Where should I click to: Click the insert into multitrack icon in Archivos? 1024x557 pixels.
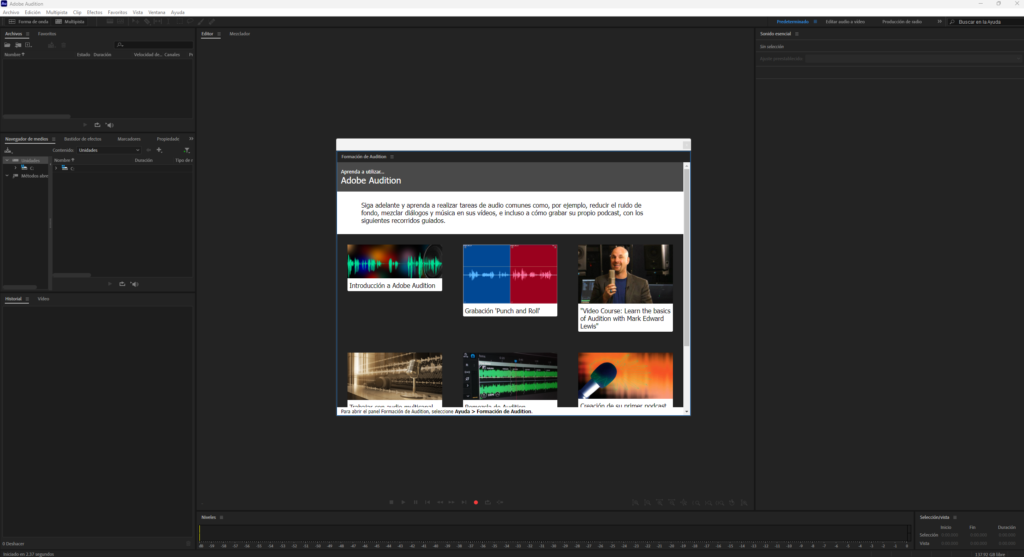(x=52, y=45)
